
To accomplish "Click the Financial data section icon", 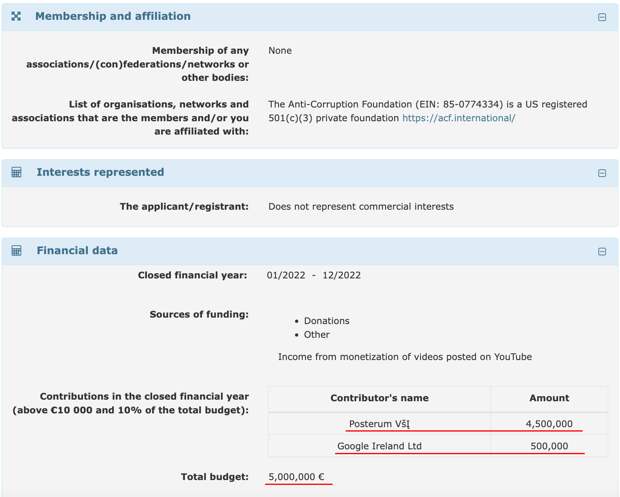I will 16,251.
